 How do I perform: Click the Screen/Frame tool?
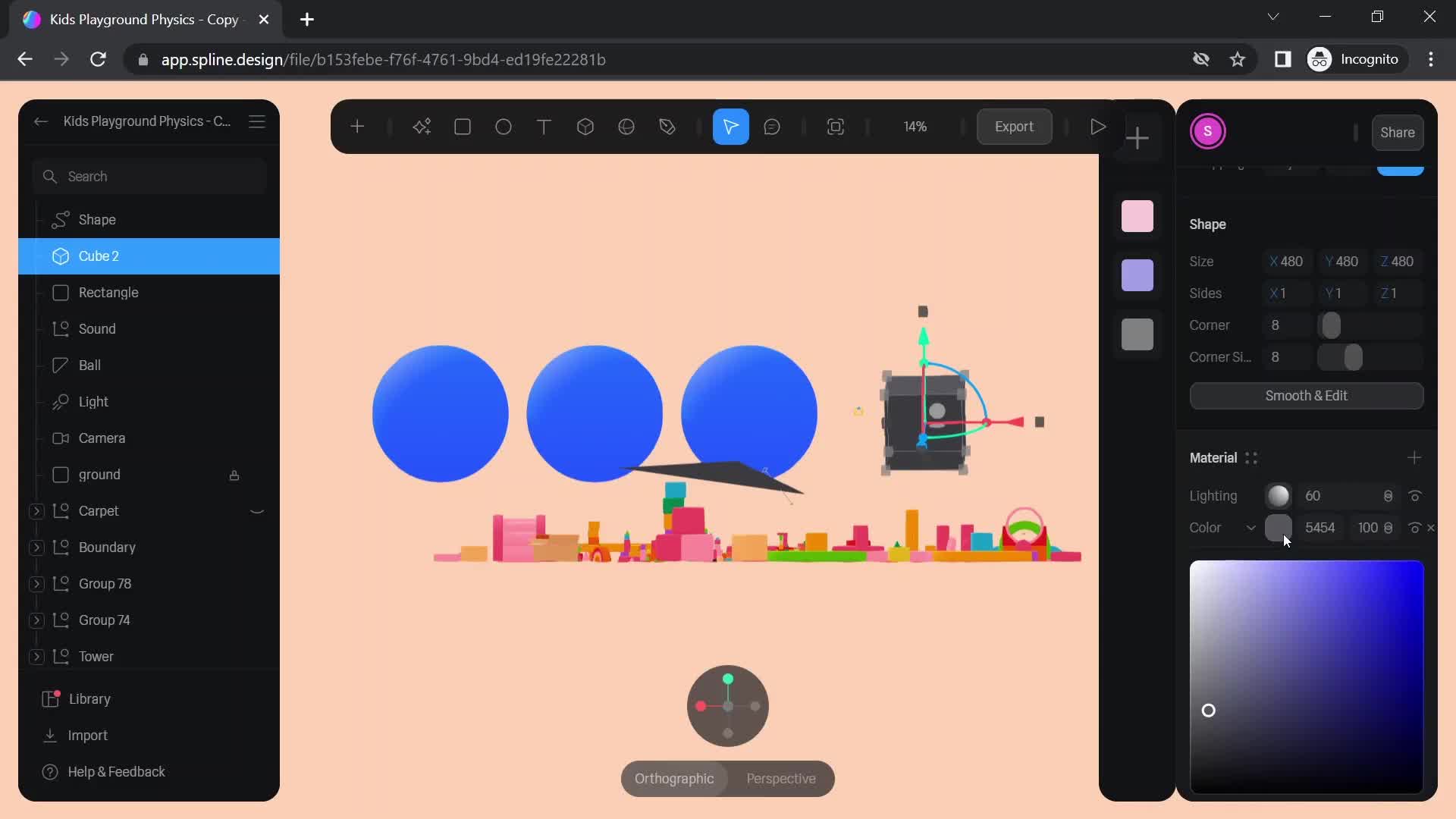click(x=837, y=127)
